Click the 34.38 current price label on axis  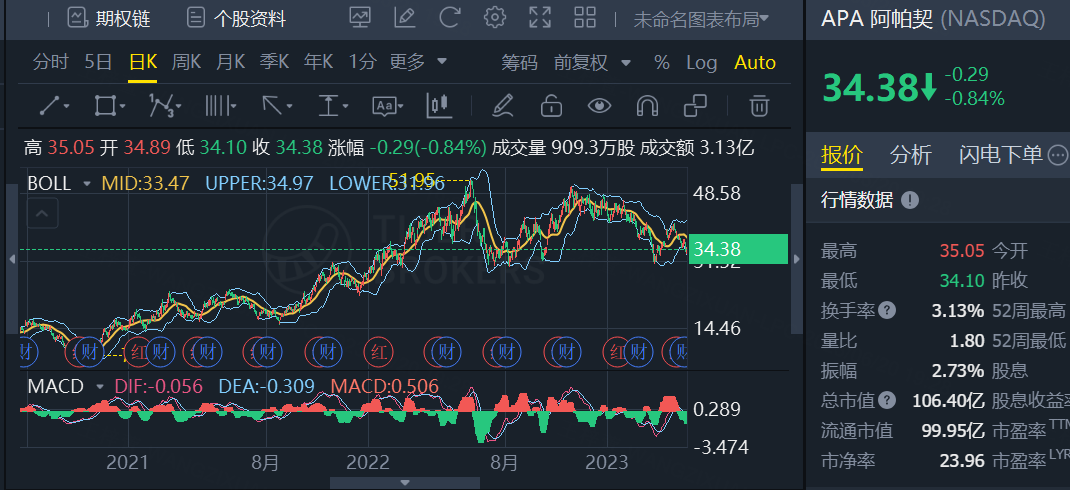point(738,249)
